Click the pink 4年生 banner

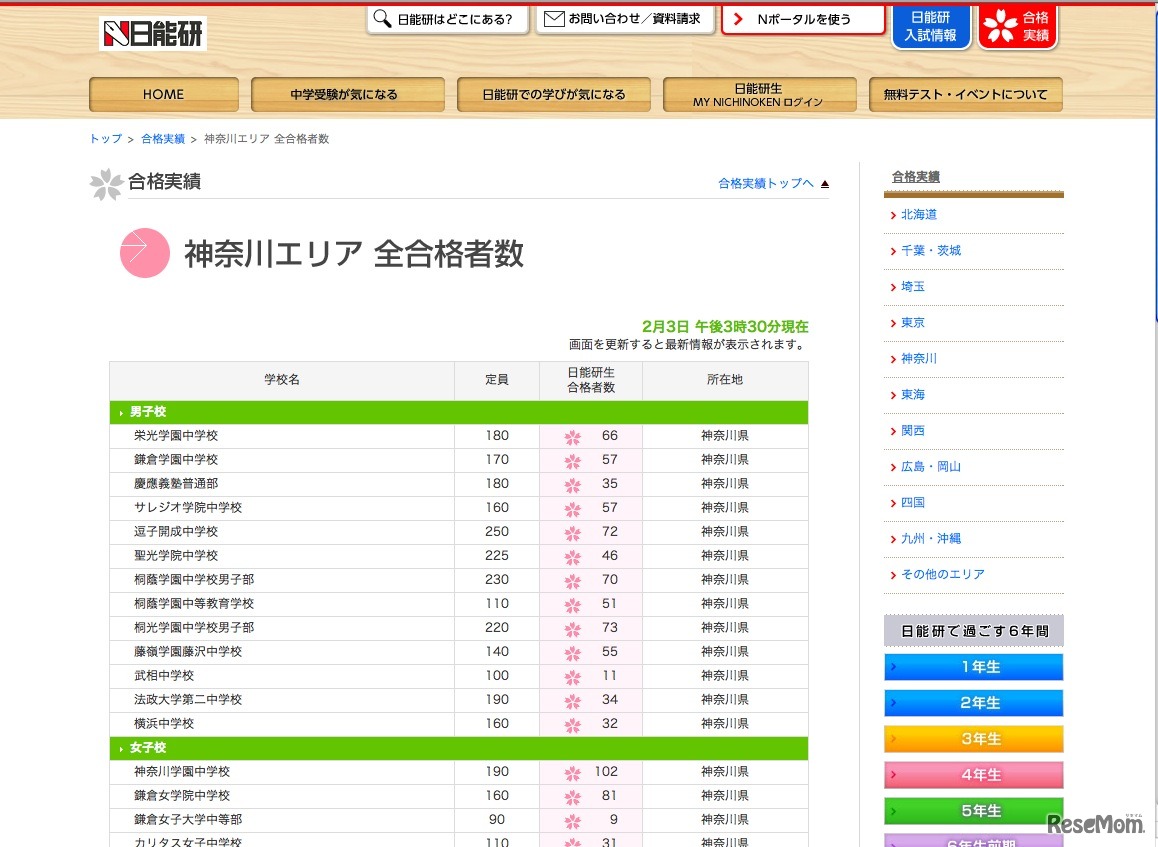[973, 775]
